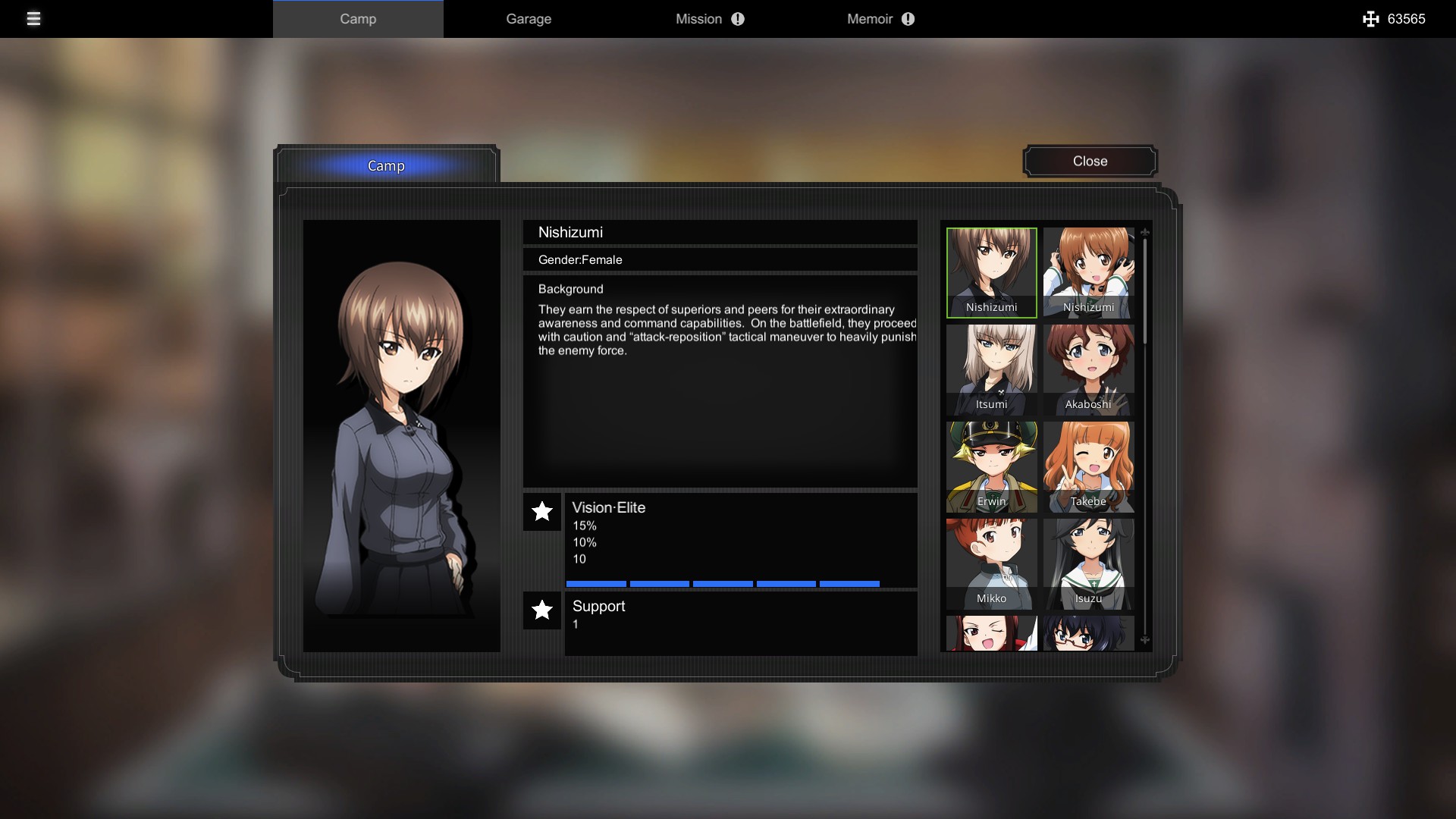Click the Memoir tab alert badge
Image resolution: width=1456 pixels, height=819 pixels.
908,19
